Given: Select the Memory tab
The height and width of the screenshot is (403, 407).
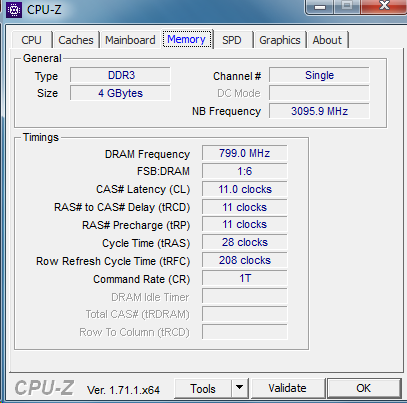Looking at the screenshot, I should (x=187, y=39).
